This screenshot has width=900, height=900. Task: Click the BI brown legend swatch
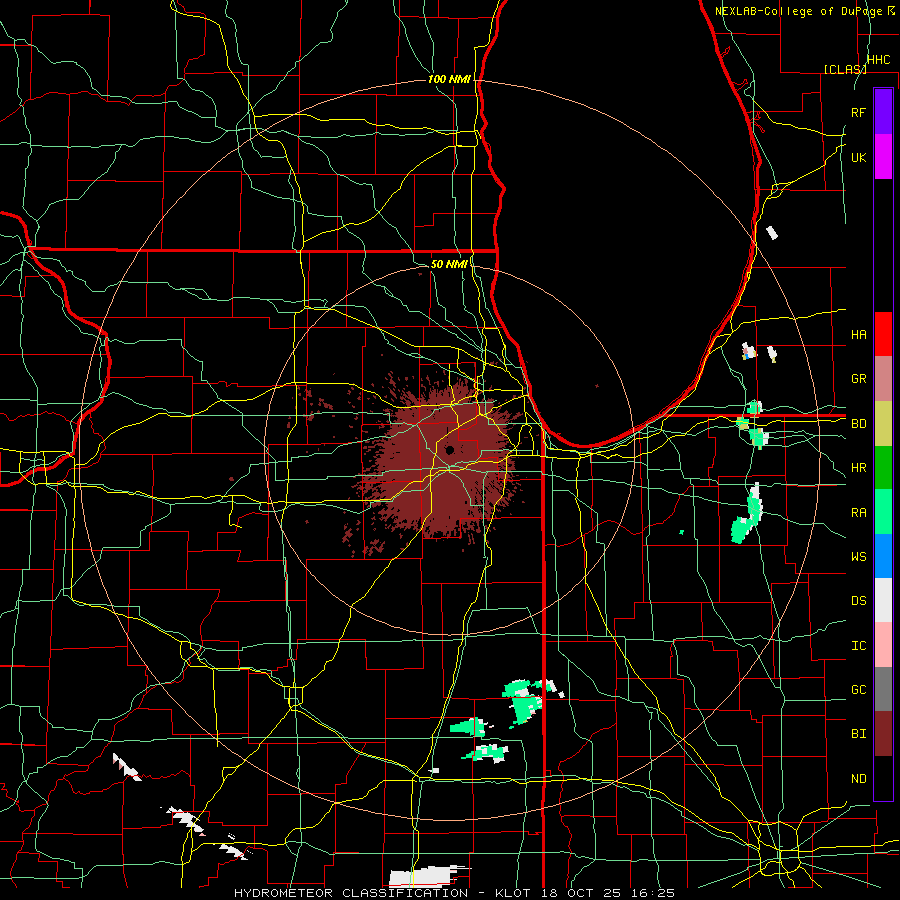(883, 734)
